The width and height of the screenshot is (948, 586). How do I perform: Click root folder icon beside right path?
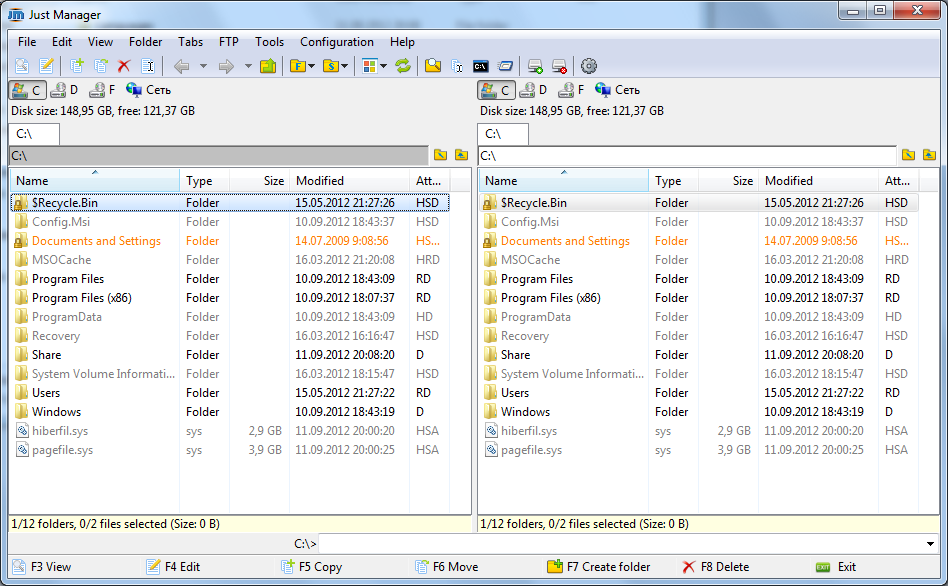click(909, 155)
